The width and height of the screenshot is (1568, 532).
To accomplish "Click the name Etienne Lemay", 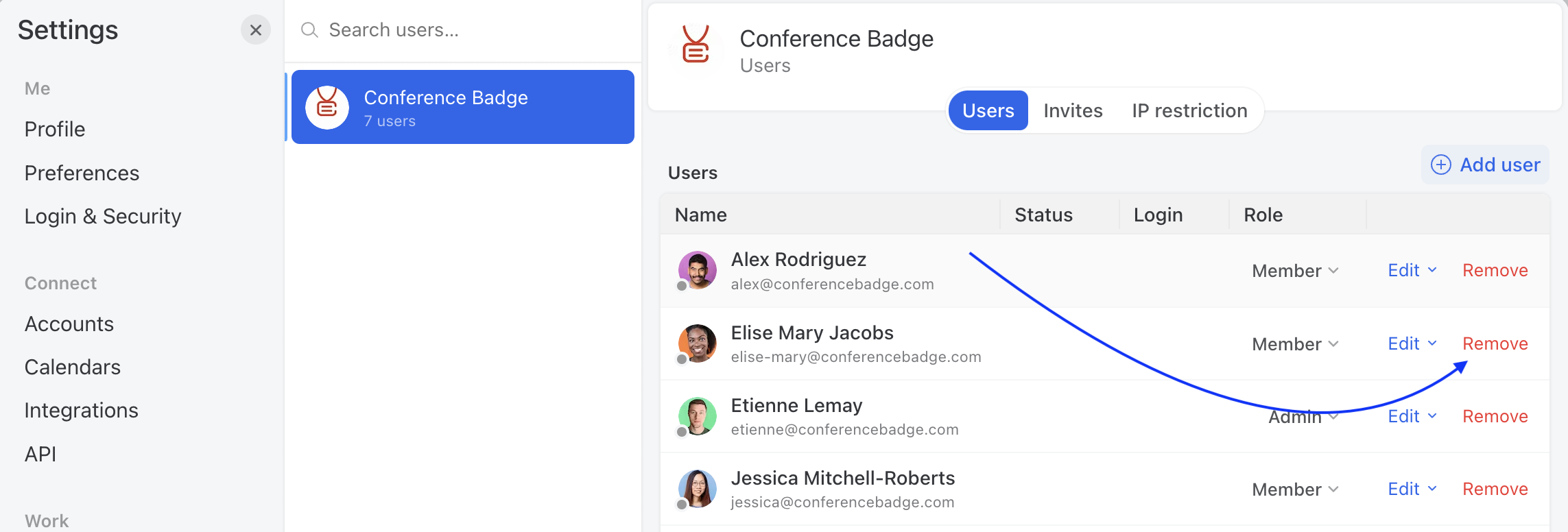I will (796, 405).
